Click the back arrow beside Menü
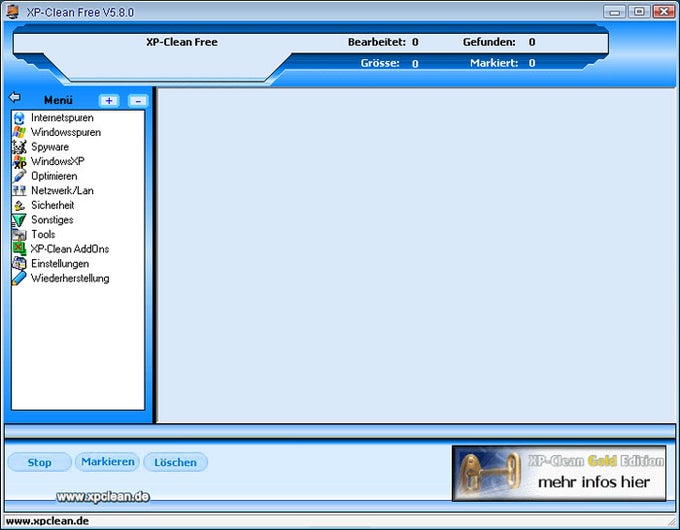 pyautogui.click(x=15, y=97)
